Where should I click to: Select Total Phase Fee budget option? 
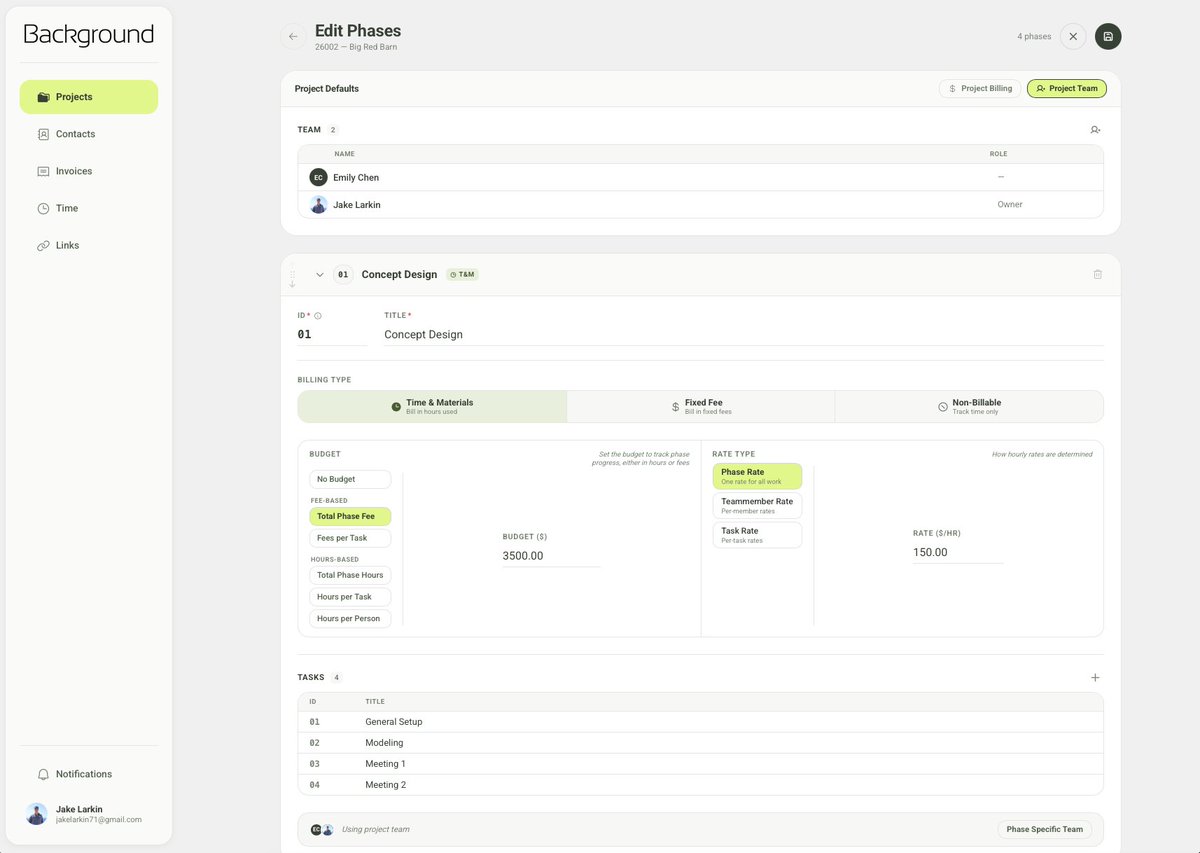pos(350,516)
